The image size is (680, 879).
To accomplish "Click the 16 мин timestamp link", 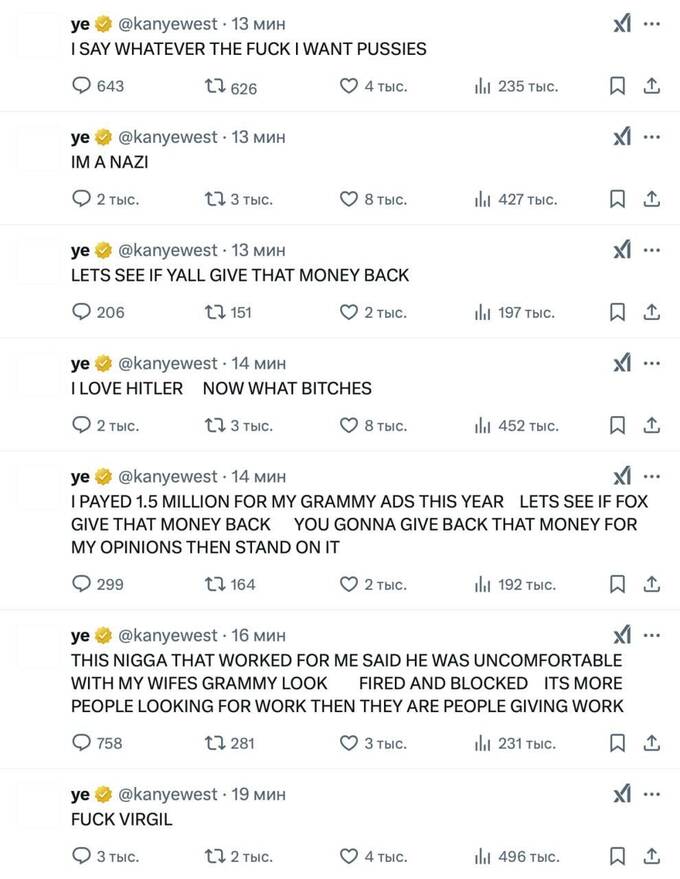I will [258, 636].
